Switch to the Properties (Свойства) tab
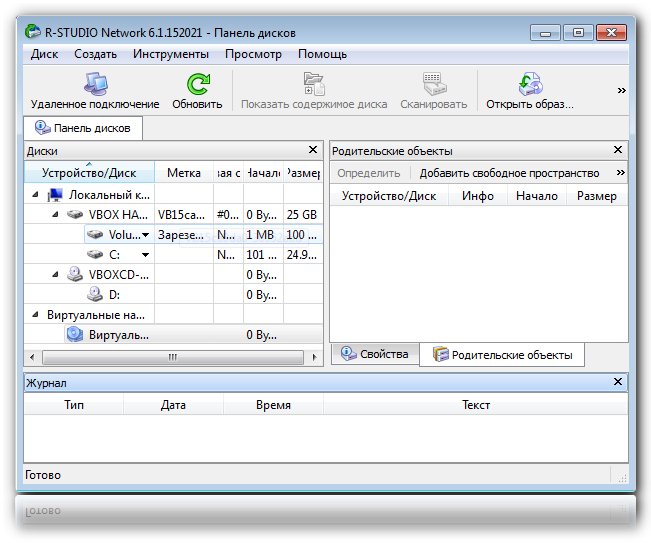 click(x=375, y=355)
